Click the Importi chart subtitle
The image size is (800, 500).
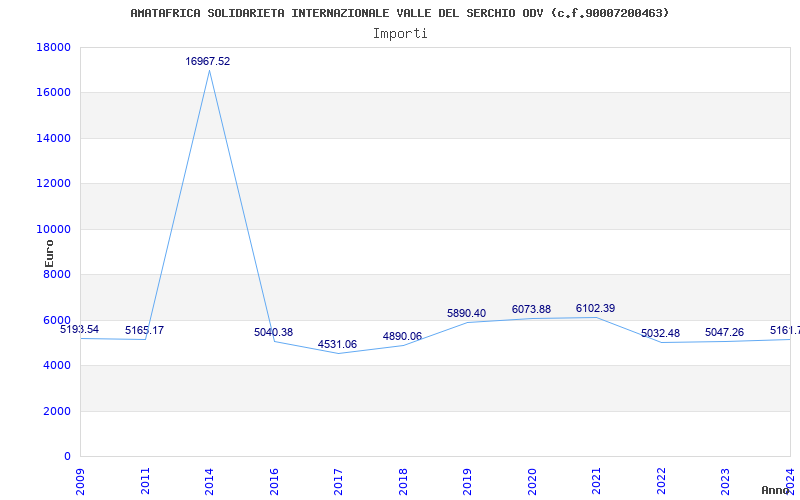point(400,33)
